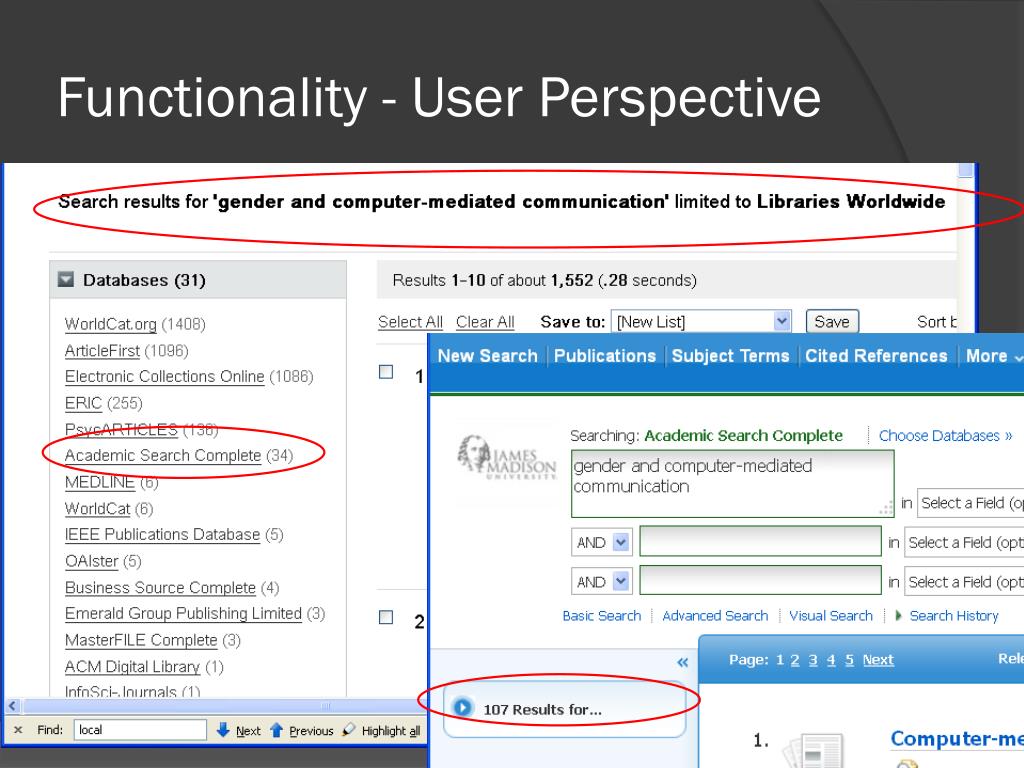The image size is (1024, 768).
Task: Open the article document thumbnail for result 1
Action: [x=812, y=751]
